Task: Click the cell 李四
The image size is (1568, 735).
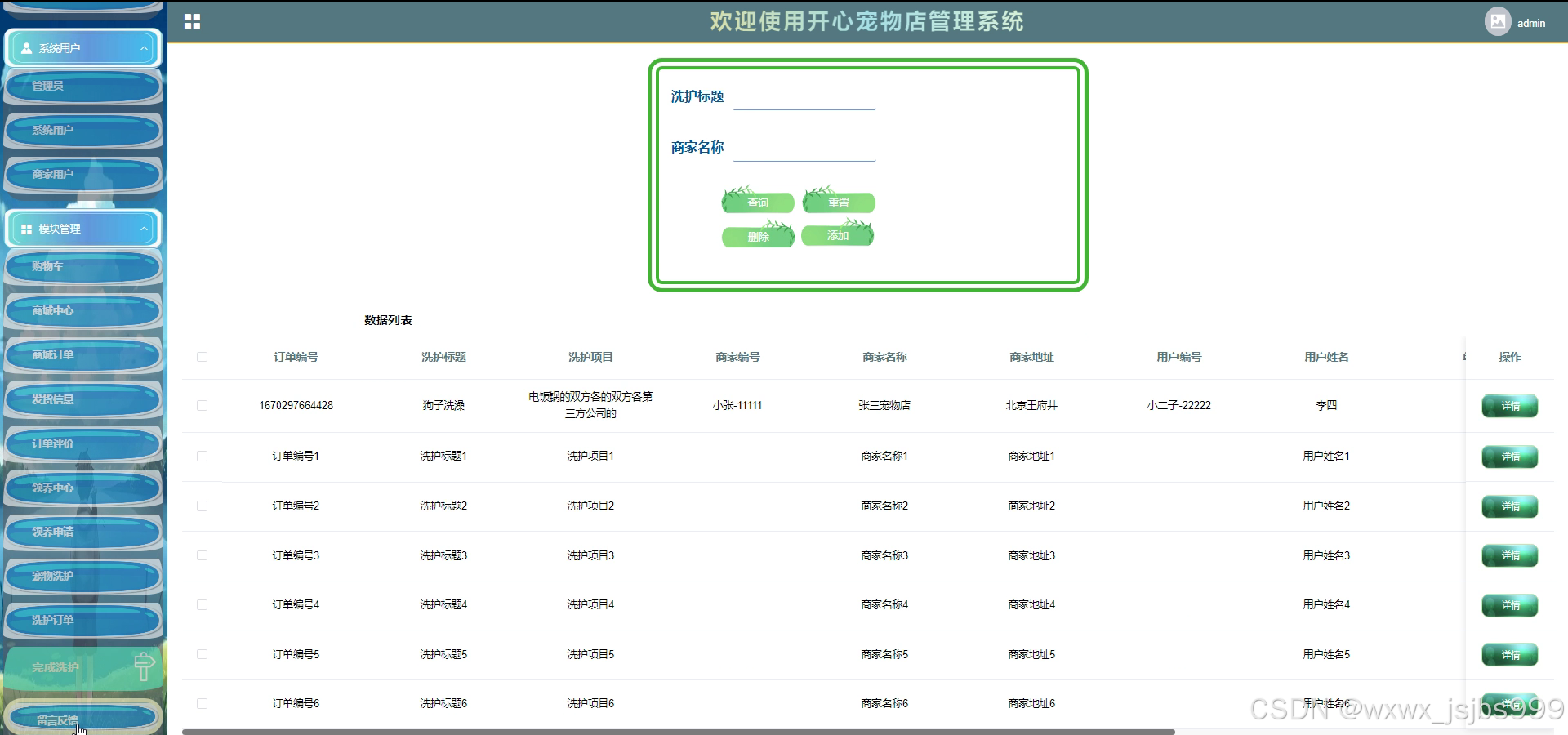Action: [1326, 406]
